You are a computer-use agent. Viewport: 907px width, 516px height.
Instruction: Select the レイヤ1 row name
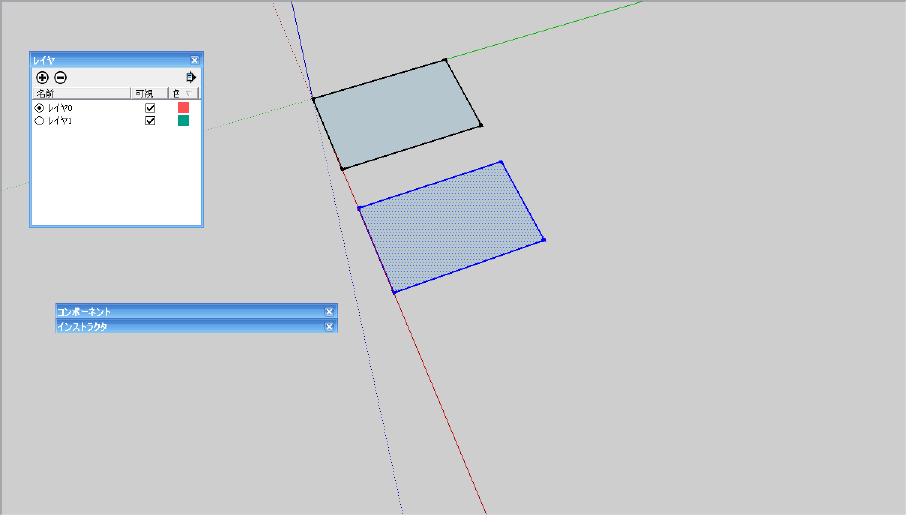click(60, 121)
